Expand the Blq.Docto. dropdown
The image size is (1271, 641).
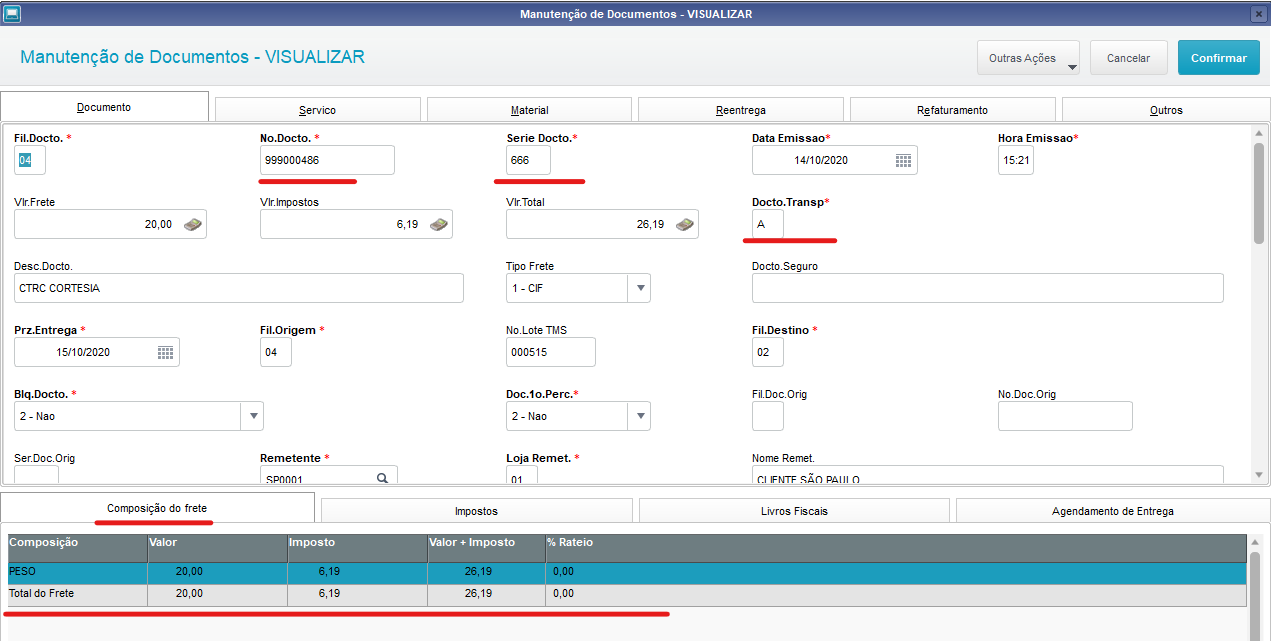(252, 416)
